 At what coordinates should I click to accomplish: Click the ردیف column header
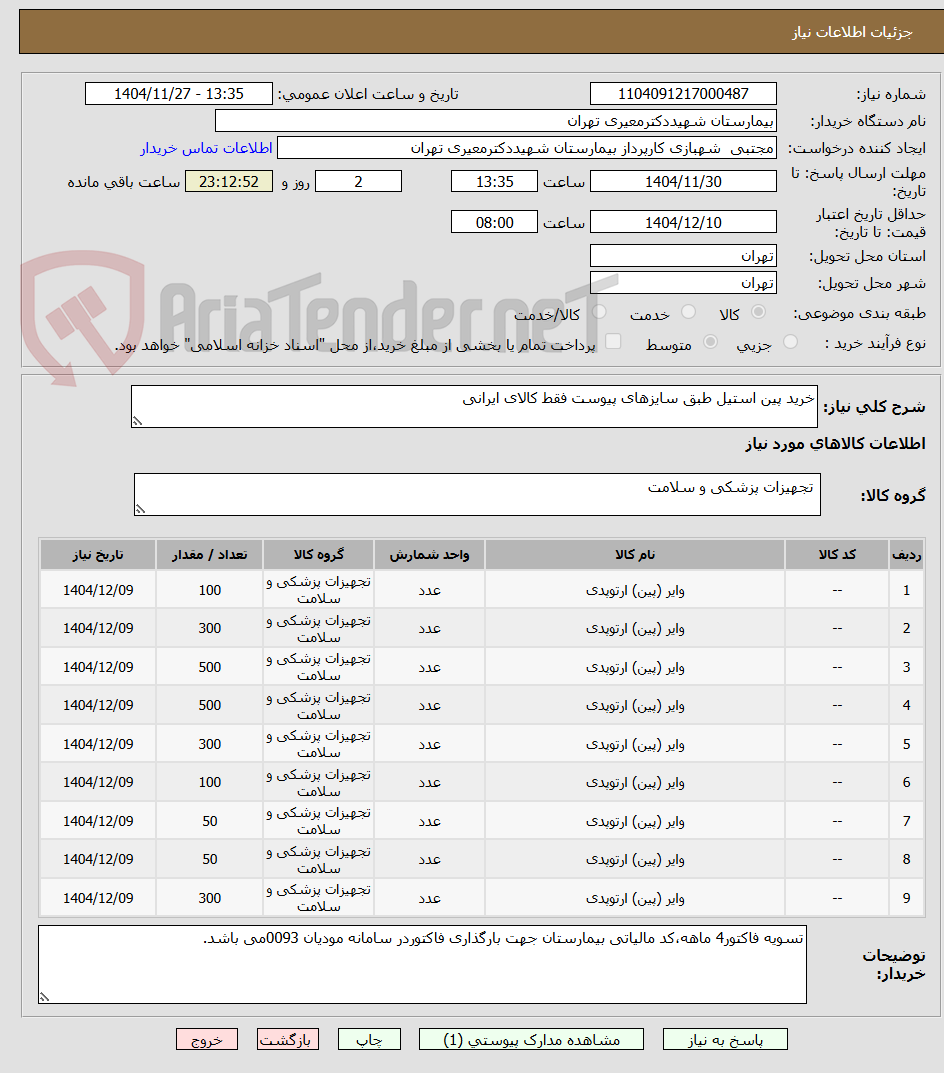tap(907, 554)
